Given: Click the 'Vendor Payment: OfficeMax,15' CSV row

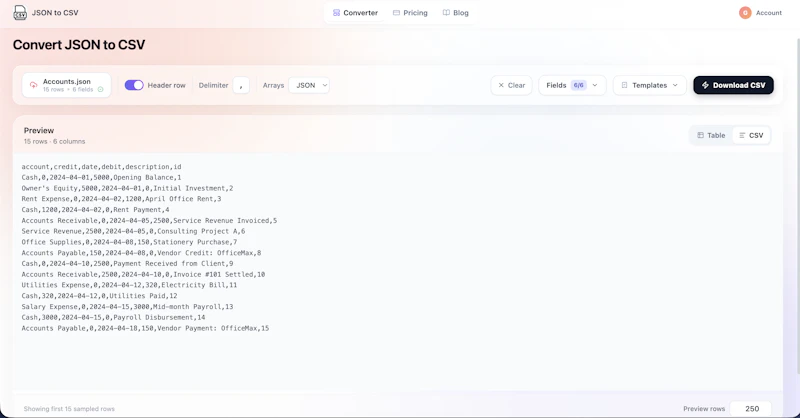Looking at the screenshot, I should click(x=145, y=328).
